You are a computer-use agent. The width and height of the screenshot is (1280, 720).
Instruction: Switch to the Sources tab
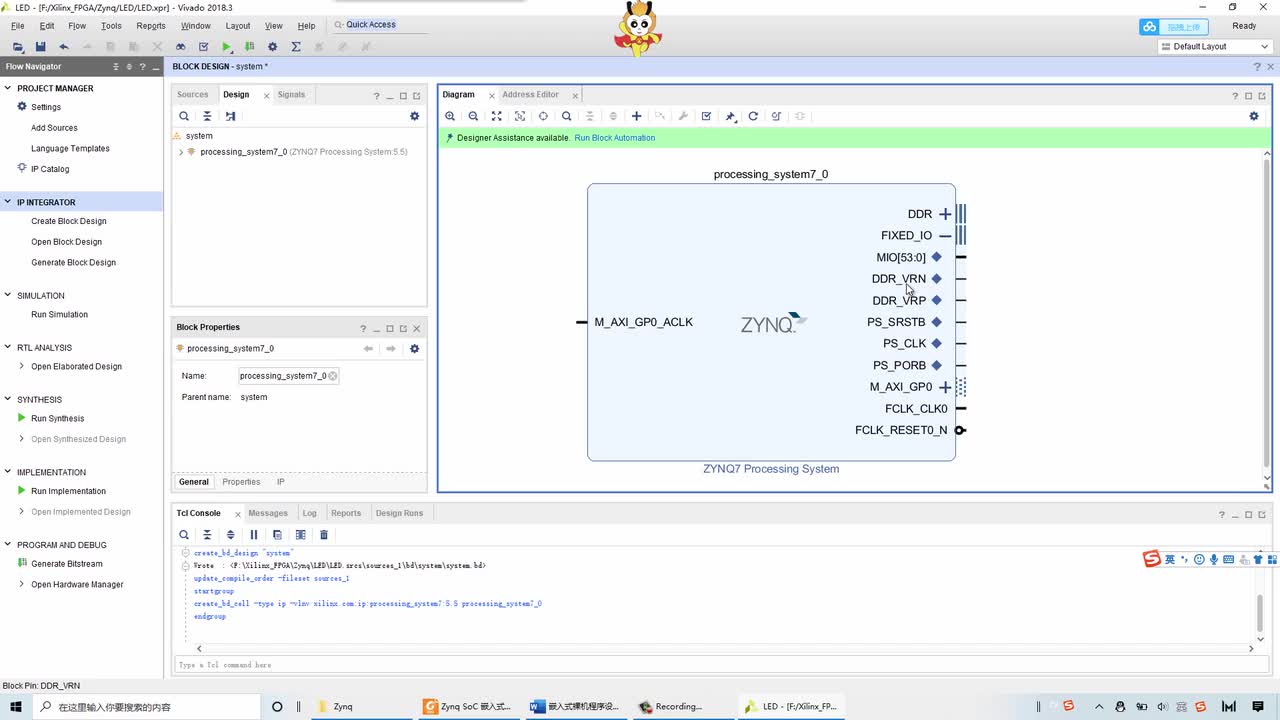point(193,95)
